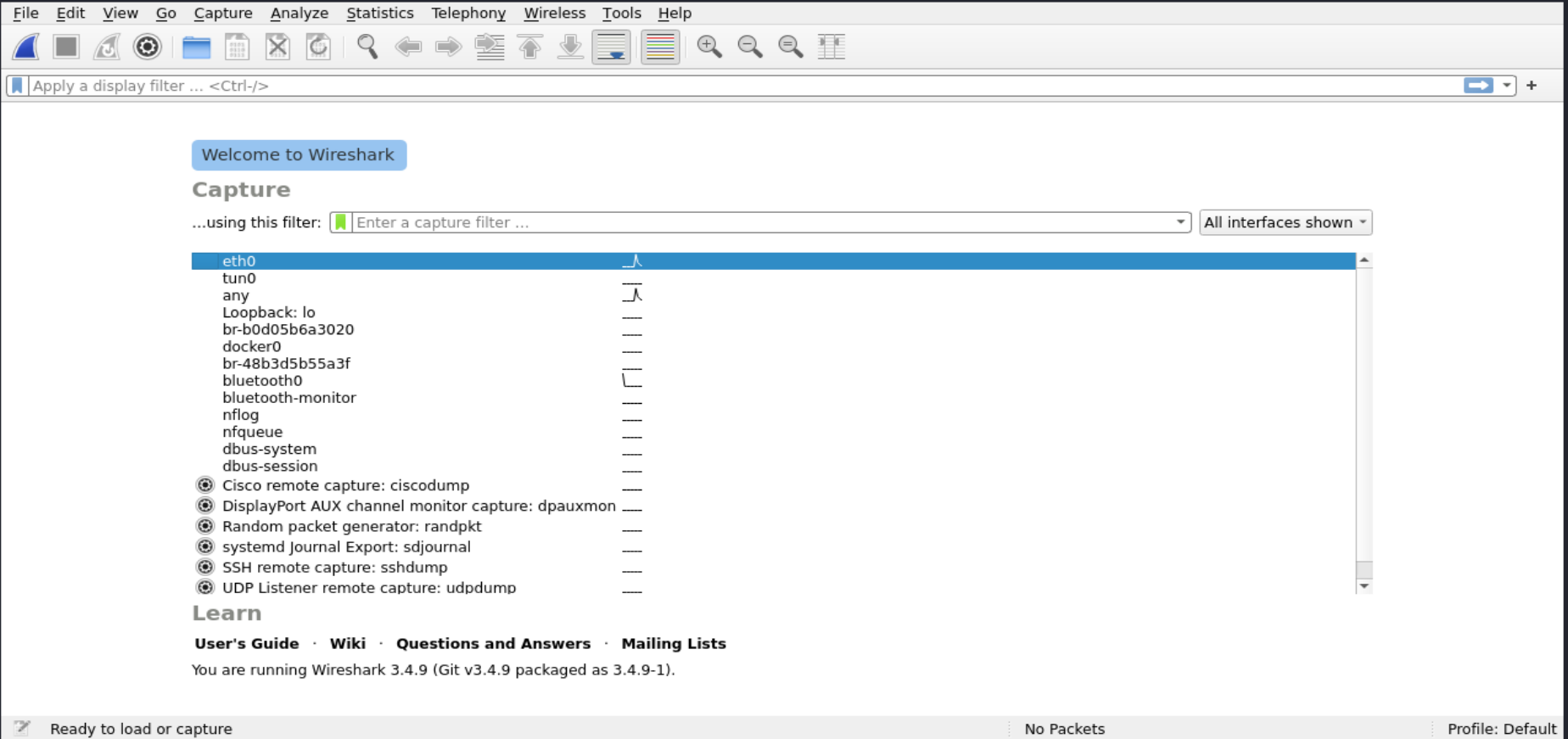
Task: Open the Wiki link
Action: coord(348,643)
